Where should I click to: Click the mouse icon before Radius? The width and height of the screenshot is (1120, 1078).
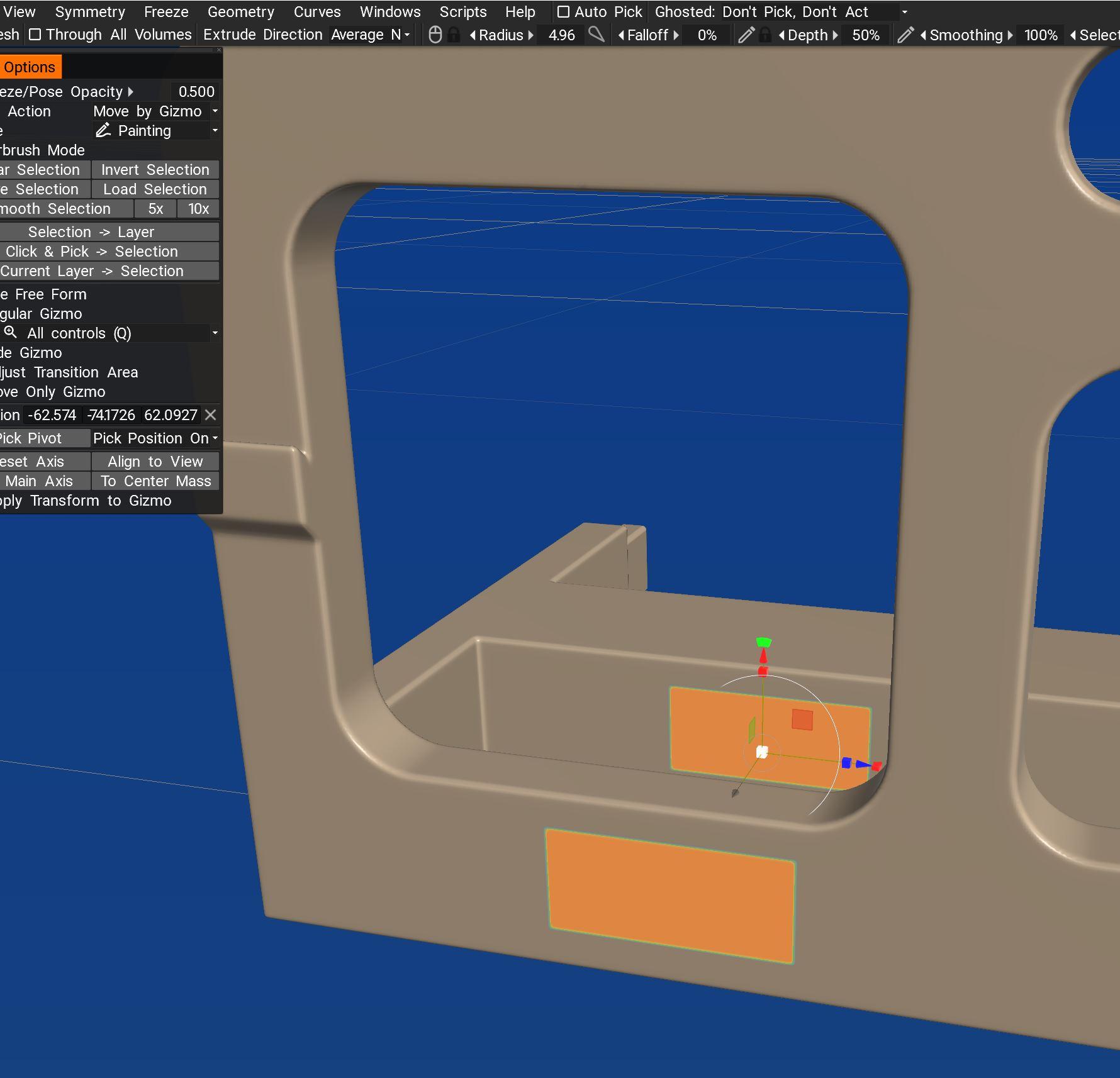click(x=435, y=35)
